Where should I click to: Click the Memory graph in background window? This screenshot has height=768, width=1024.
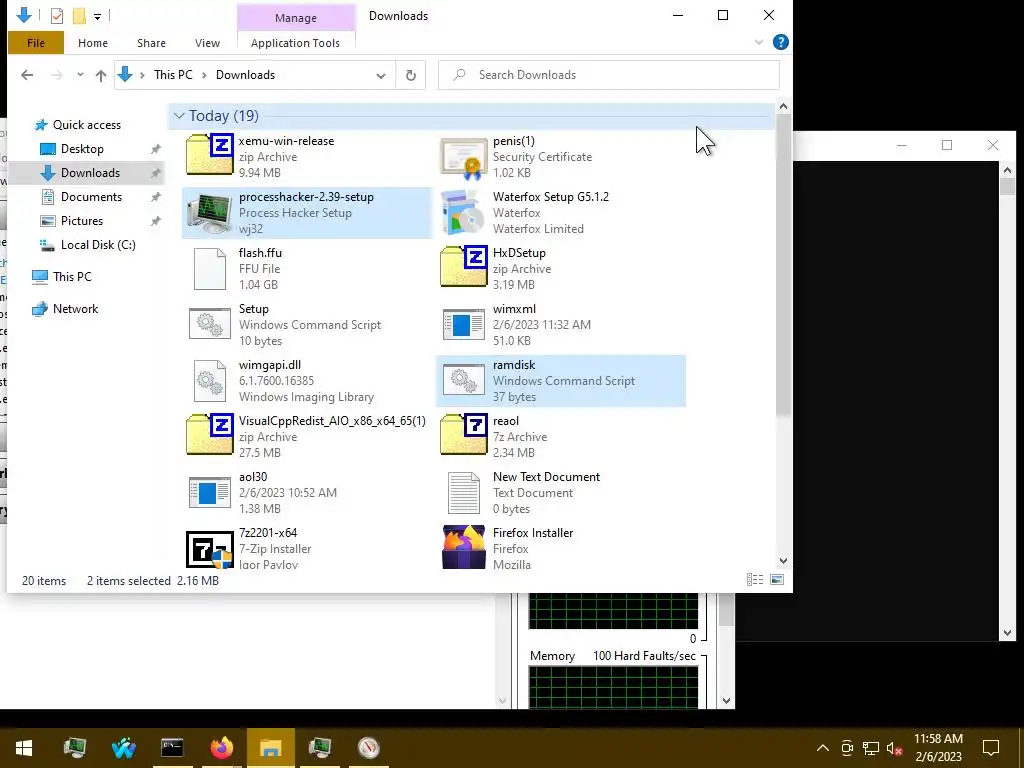point(613,686)
